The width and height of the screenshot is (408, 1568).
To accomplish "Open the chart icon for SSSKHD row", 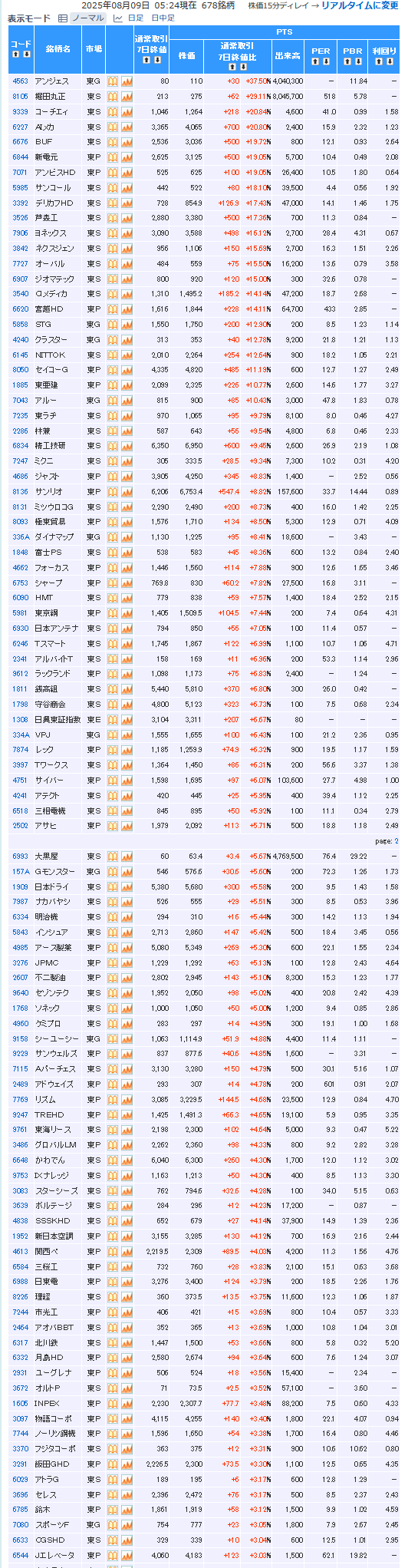I will click(127, 1221).
